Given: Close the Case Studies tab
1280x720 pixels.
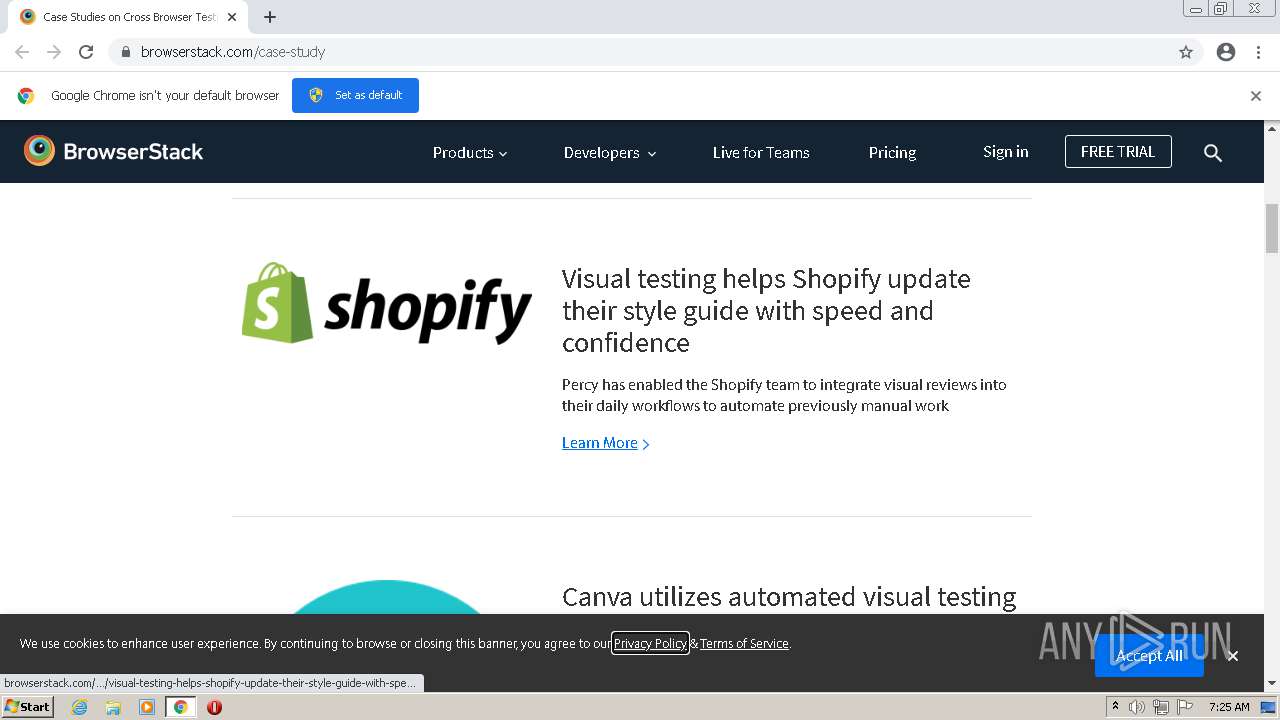Looking at the screenshot, I should coord(232,17).
